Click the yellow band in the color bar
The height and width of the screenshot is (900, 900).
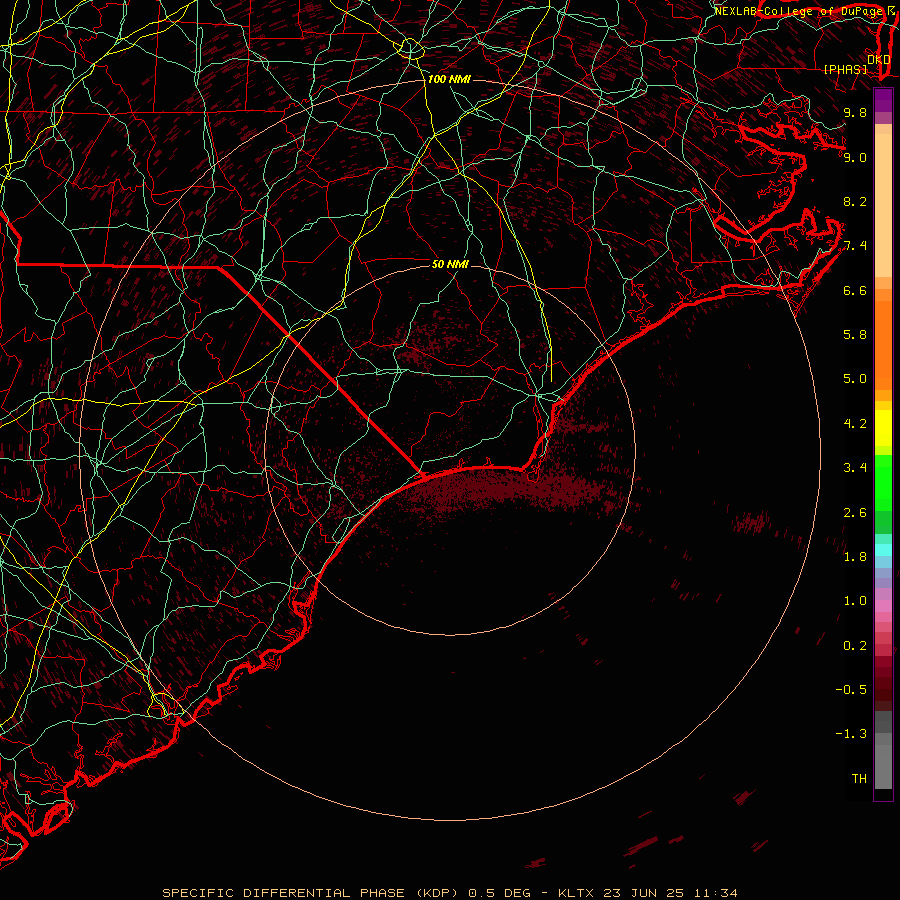pyautogui.click(x=883, y=428)
